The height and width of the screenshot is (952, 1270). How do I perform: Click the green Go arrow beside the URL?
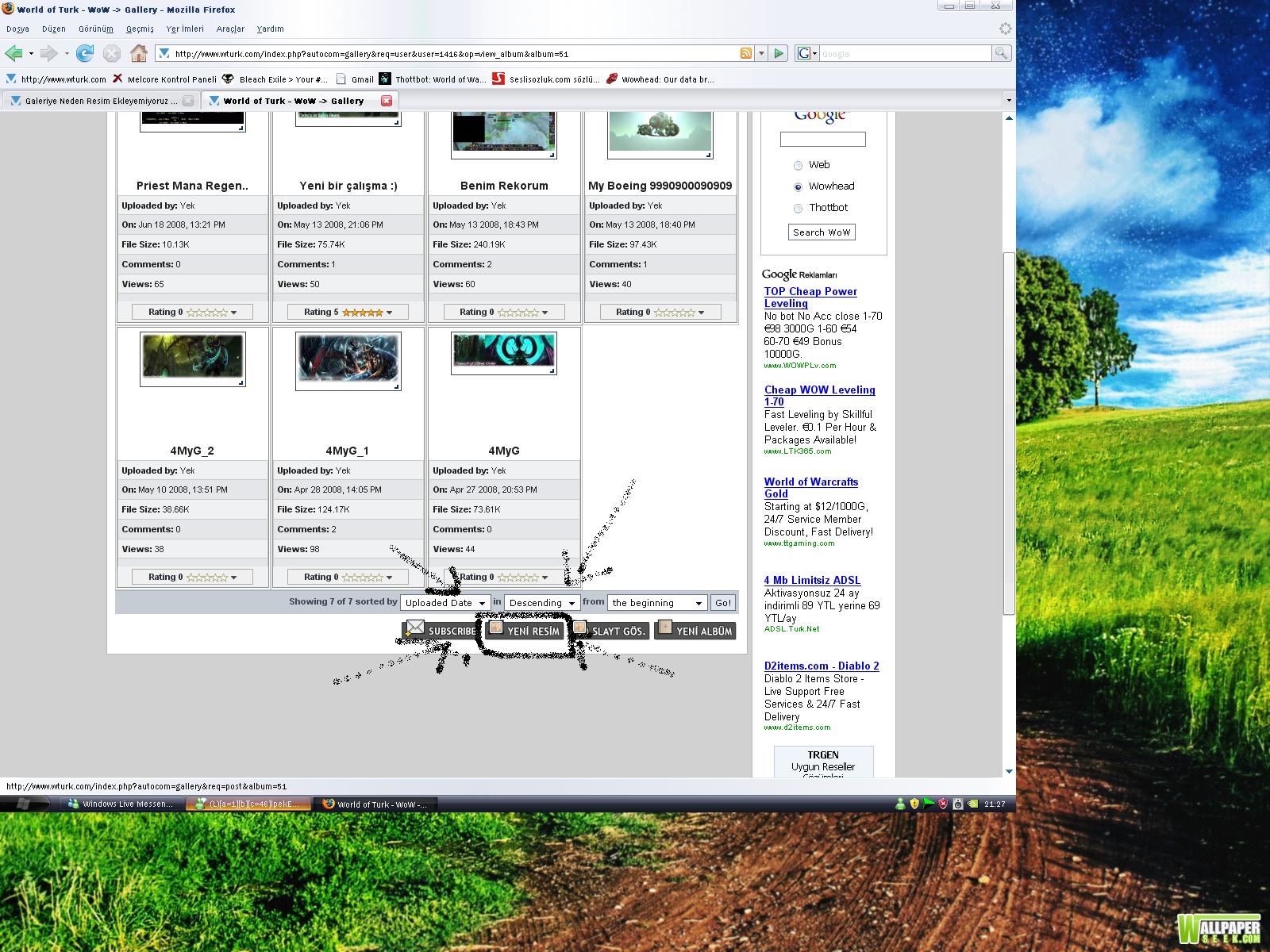point(779,53)
